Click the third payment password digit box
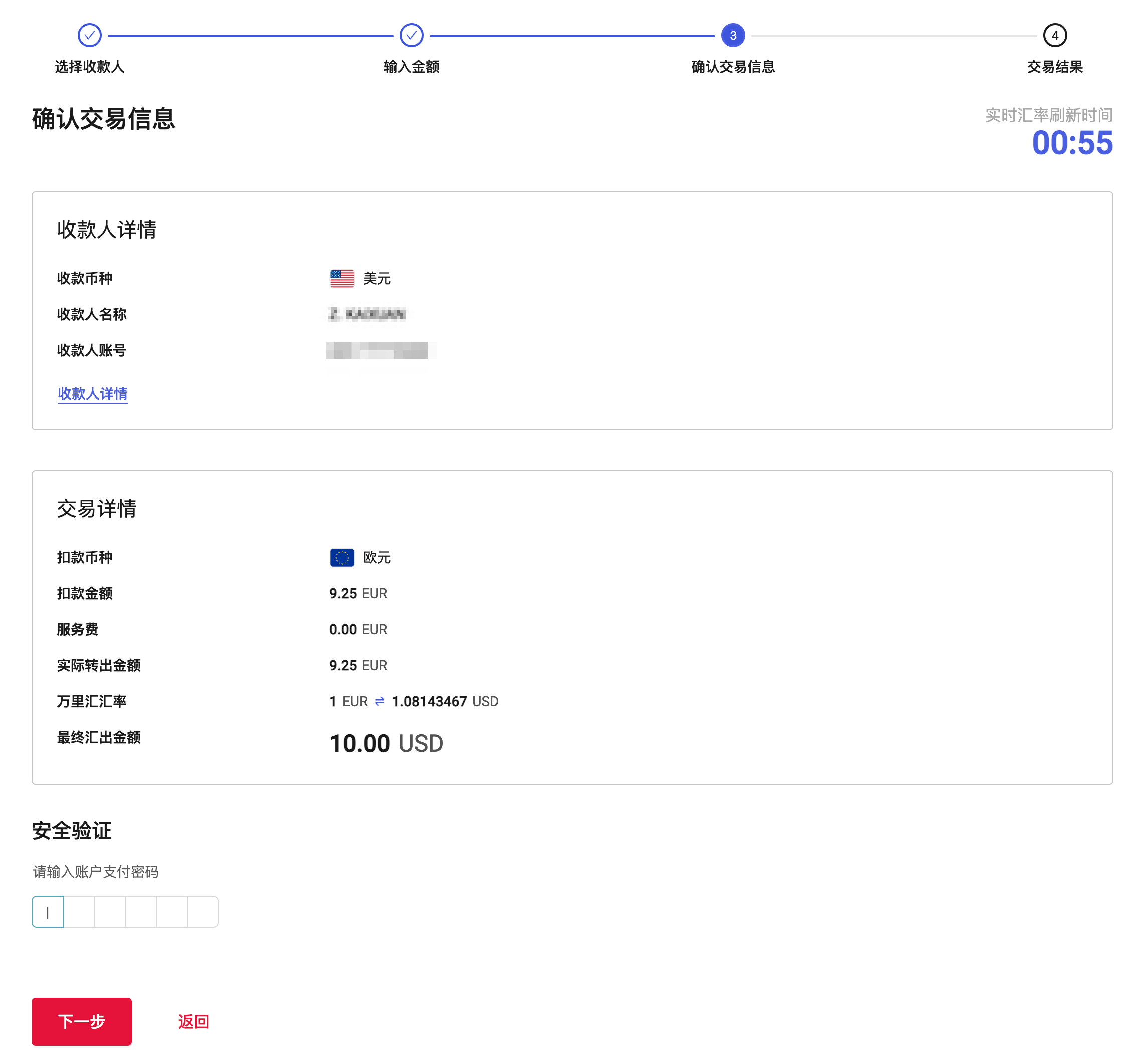Image resolution: width=1148 pixels, height=1059 pixels. click(109, 912)
